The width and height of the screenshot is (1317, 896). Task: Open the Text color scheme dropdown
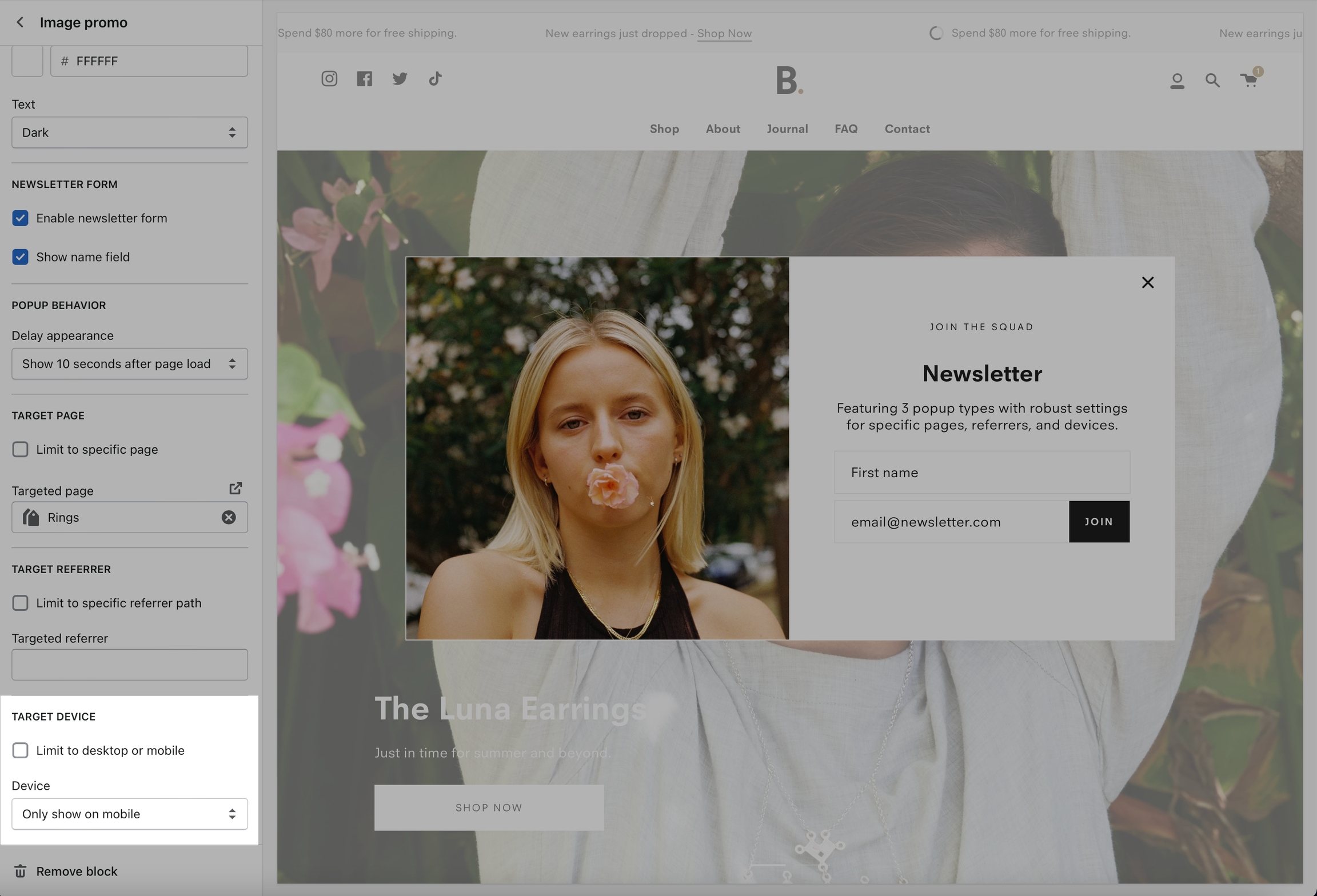tap(130, 133)
